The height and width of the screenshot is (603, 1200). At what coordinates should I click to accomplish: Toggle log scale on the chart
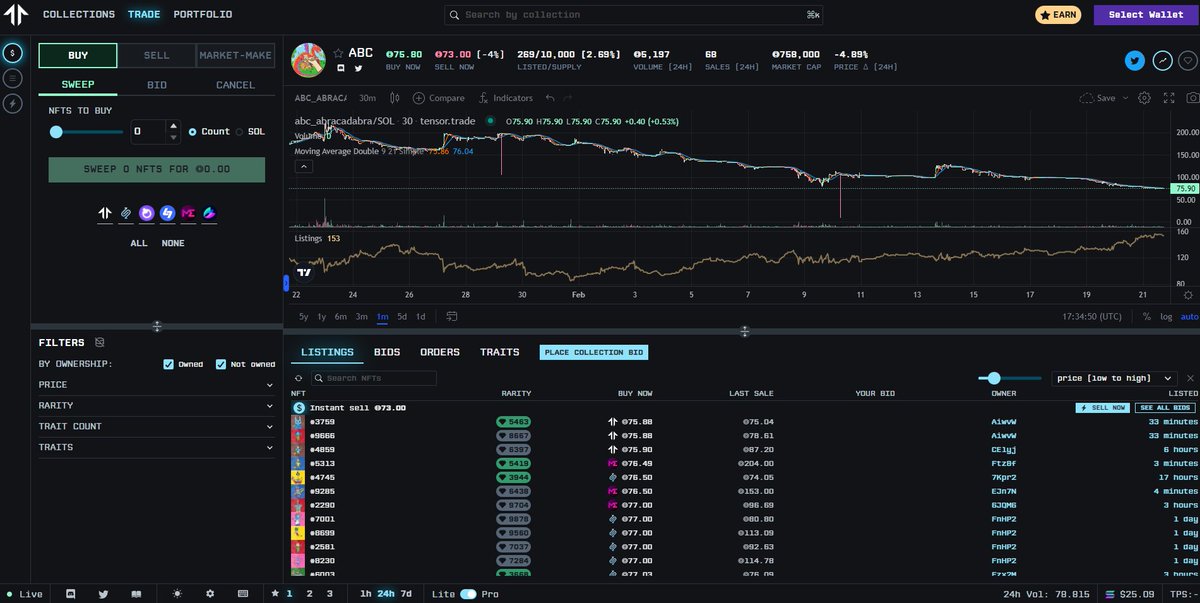1166,316
